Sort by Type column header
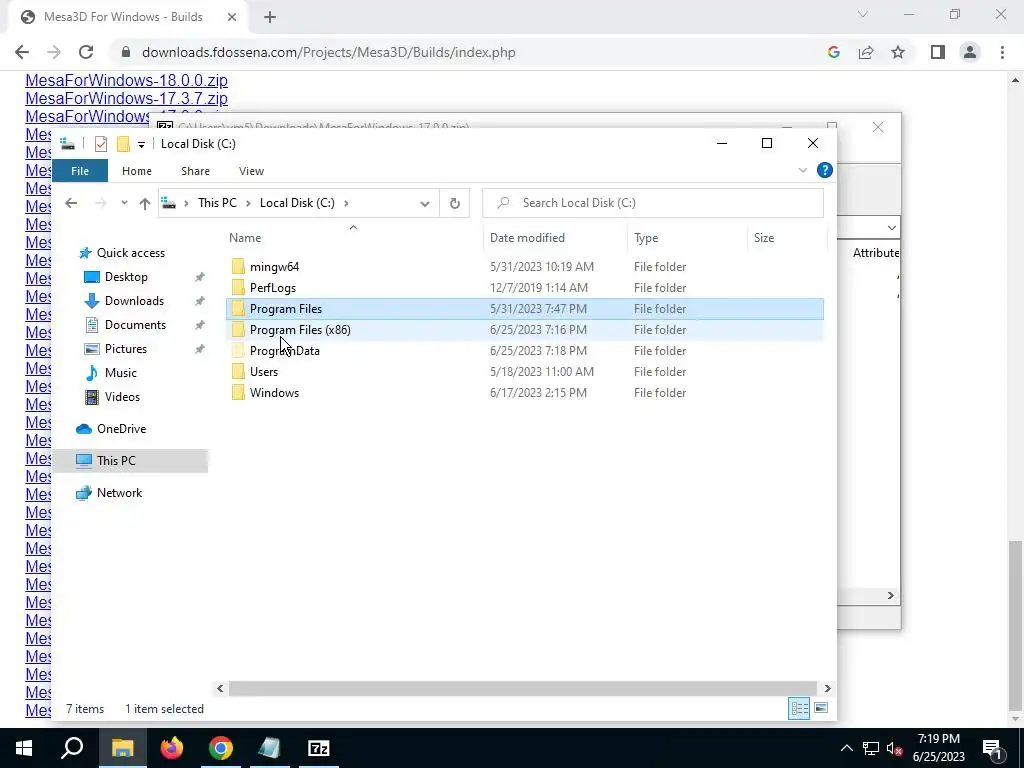 [646, 238]
